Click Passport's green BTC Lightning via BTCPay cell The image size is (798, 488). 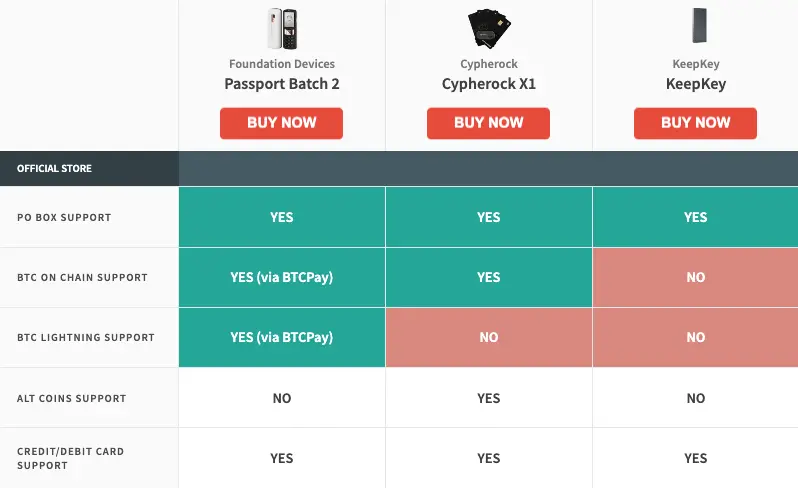click(x=282, y=337)
